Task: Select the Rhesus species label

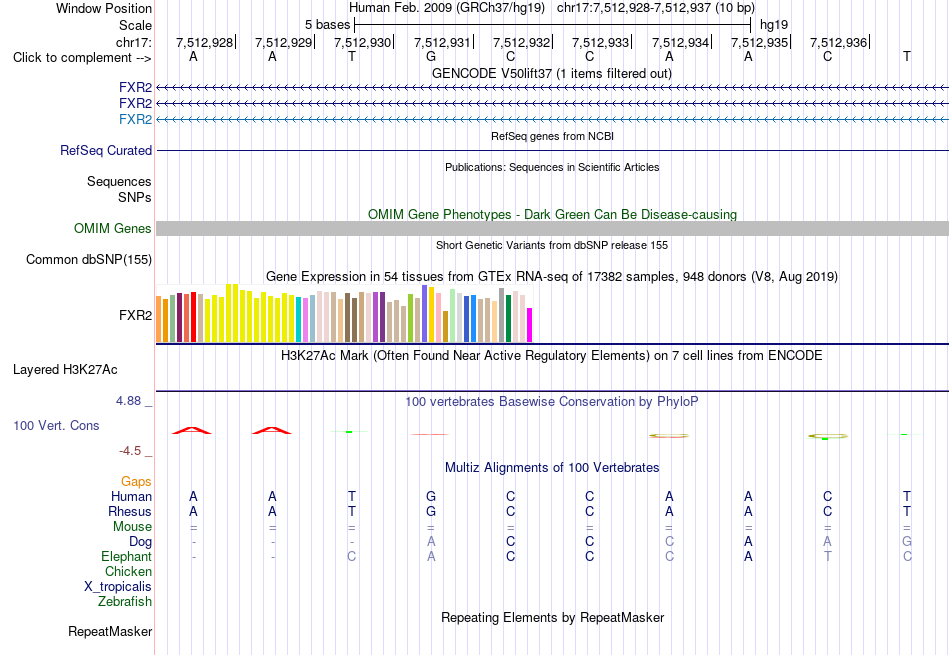Action: (130, 512)
